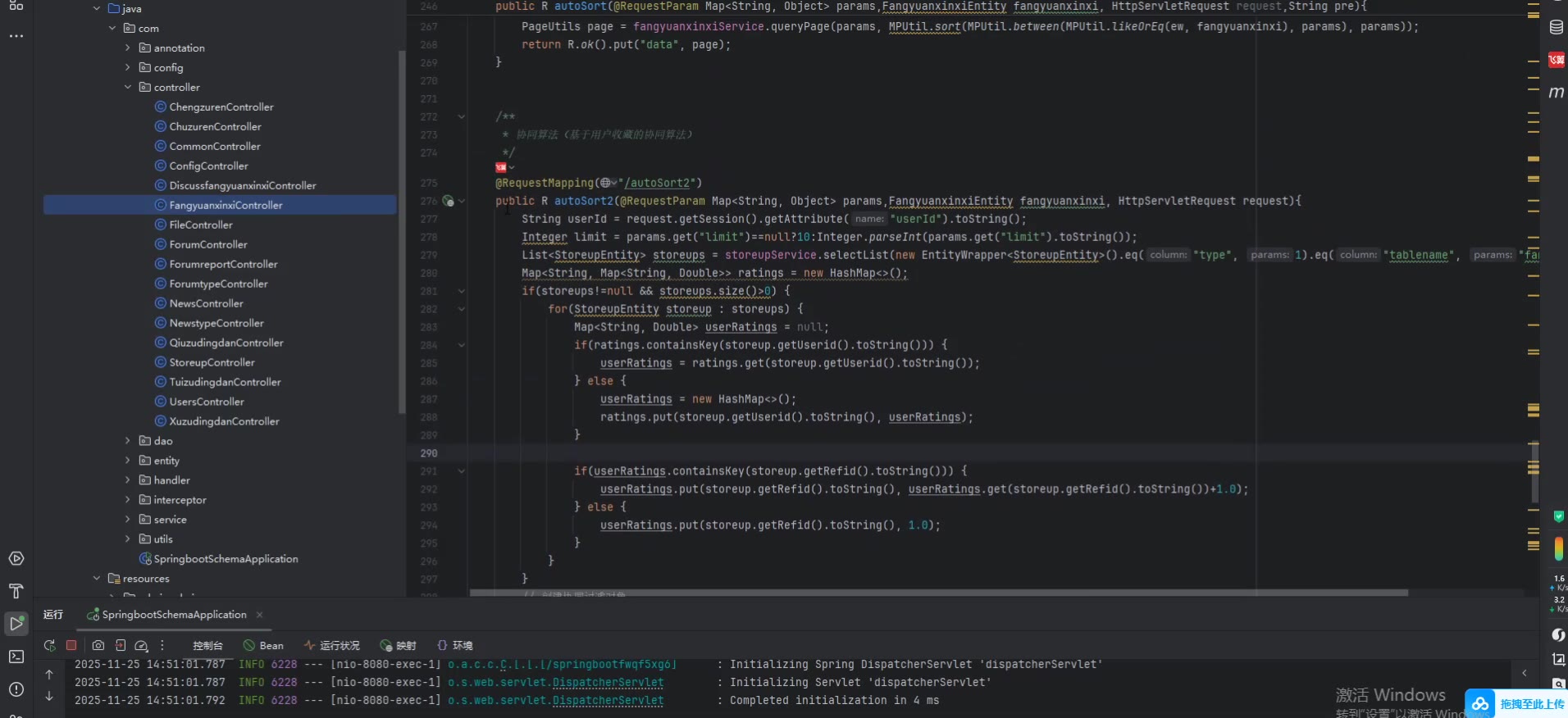Viewport: 1568px width, 718px height.
Task: Open the Problems tool window icon
Action: pyautogui.click(x=16, y=689)
